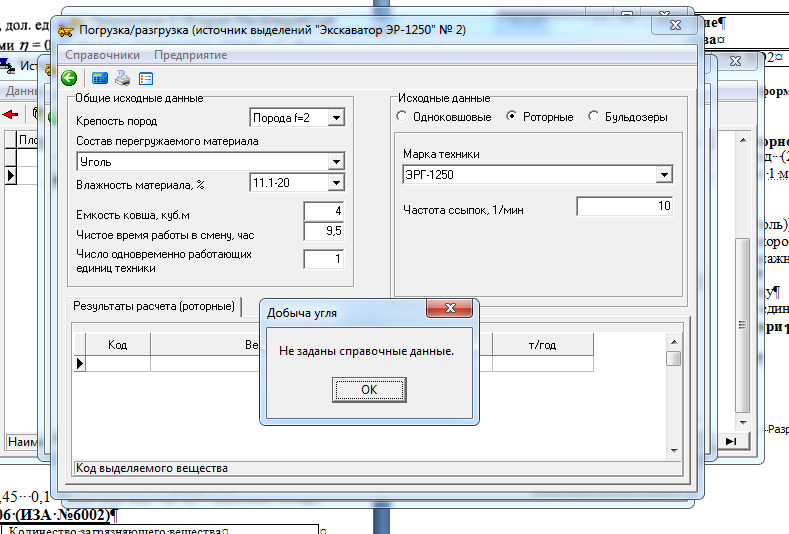Open the Состав перегружаемого материала dropdown
The width and height of the screenshot is (789, 534).
336,161
